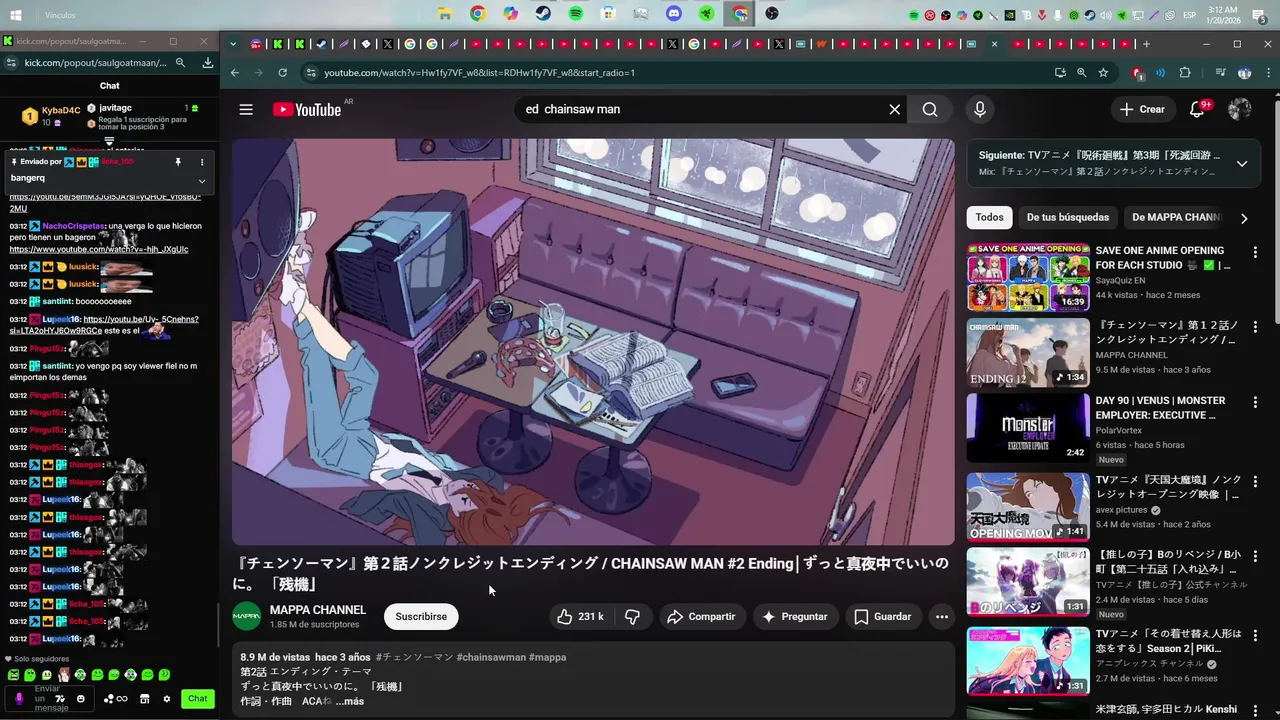Open Kick shop icon in chat bar

click(145, 699)
